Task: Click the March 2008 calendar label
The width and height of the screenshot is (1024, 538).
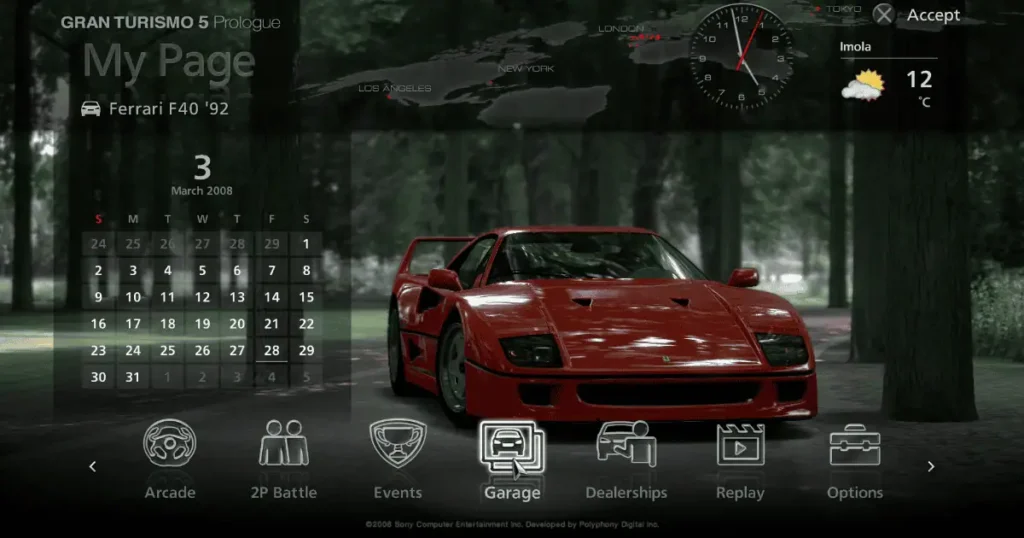Action: (202, 191)
